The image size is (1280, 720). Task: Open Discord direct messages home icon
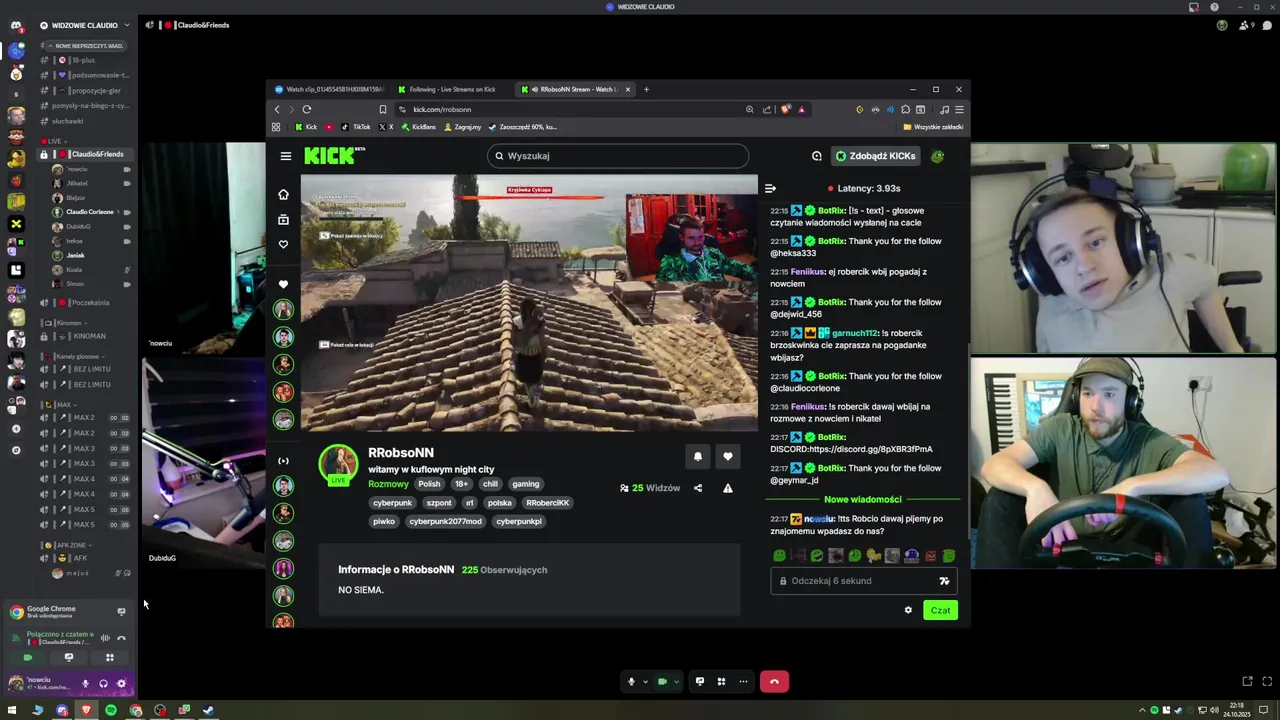15,25
